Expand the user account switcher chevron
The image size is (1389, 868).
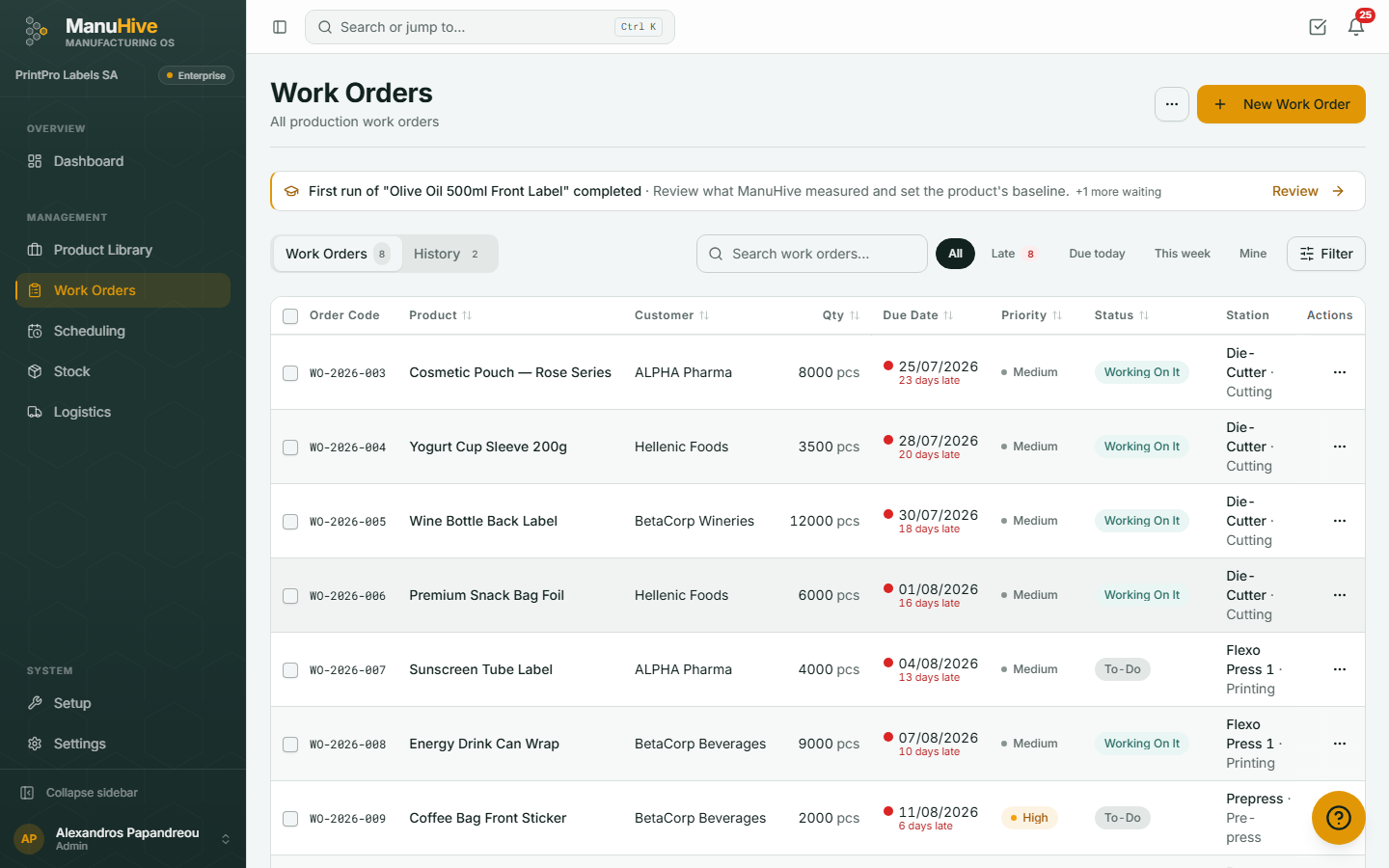tap(226, 839)
